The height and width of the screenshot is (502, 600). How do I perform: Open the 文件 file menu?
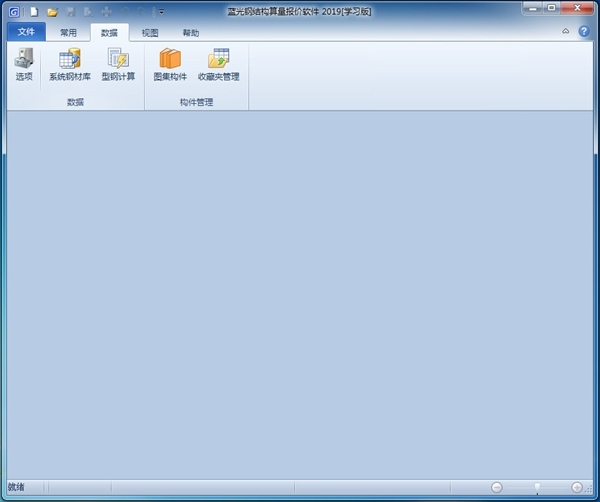26,32
